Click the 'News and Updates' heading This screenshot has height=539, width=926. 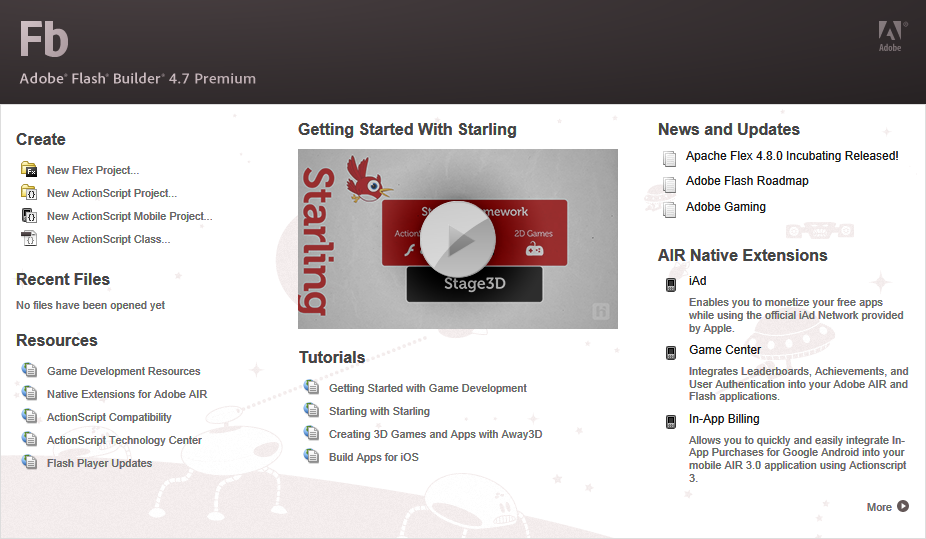pos(729,129)
